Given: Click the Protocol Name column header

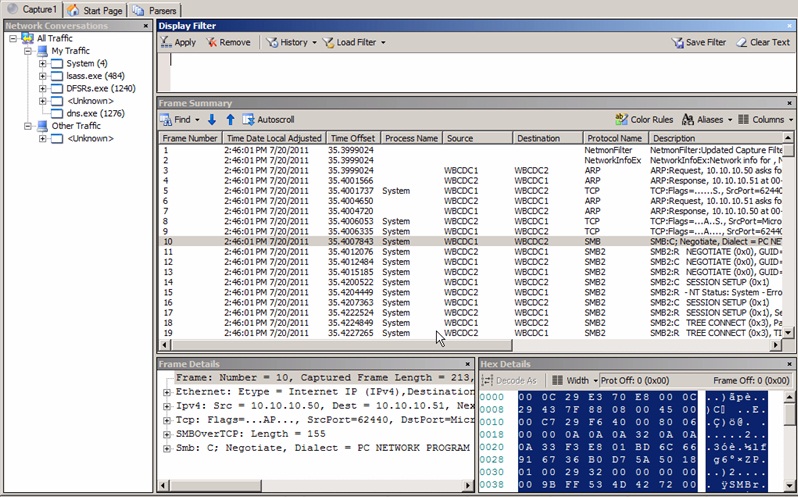Looking at the screenshot, I should coord(615,138).
